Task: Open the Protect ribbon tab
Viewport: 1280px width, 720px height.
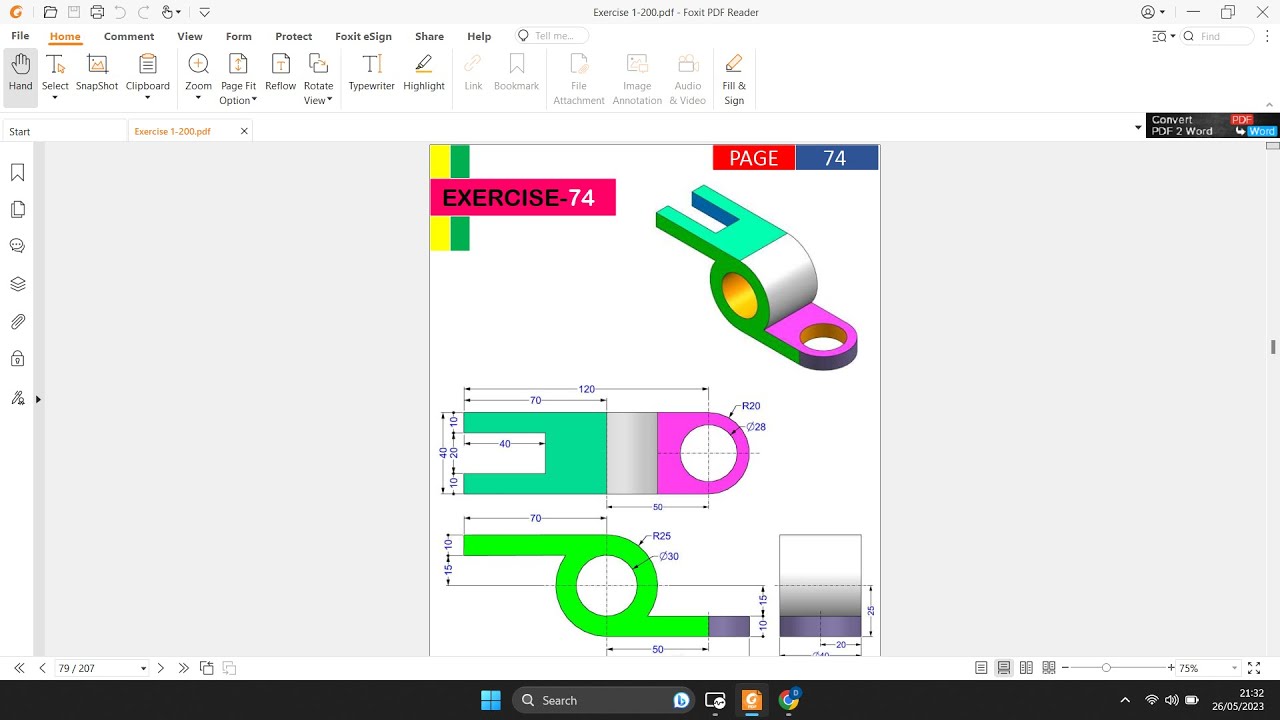Action: coord(294,36)
